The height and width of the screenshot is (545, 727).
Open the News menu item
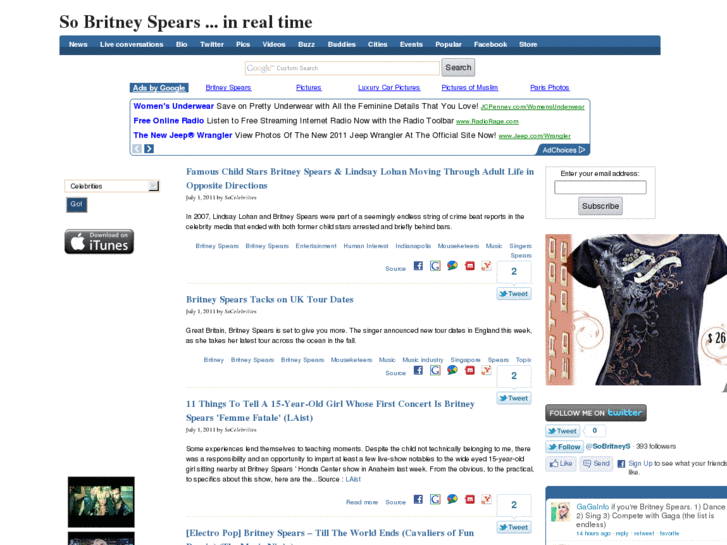[78, 45]
